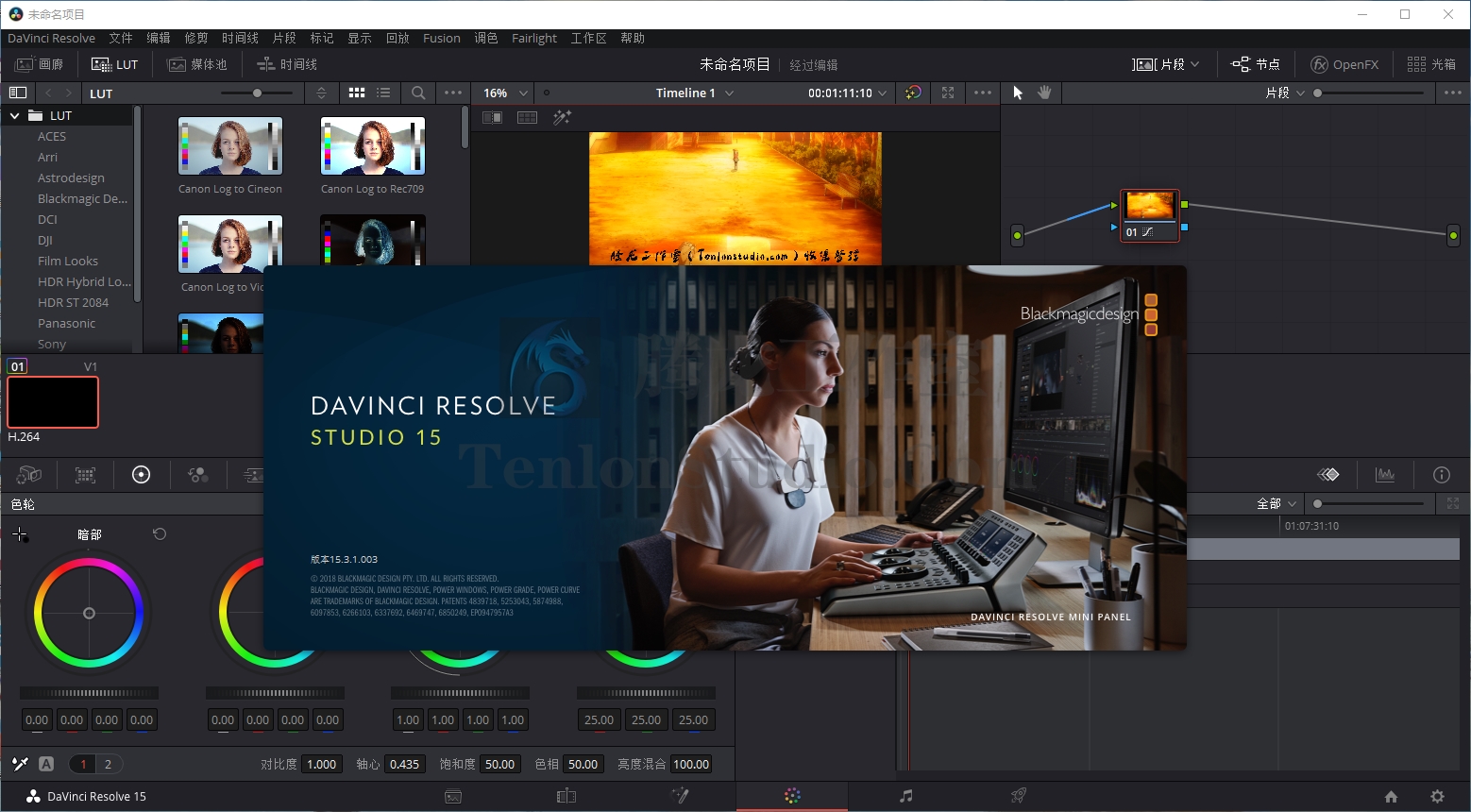The width and height of the screenshot is (1471, 812).
Task: Open the Fusion menu
Action: pos(442,38)
